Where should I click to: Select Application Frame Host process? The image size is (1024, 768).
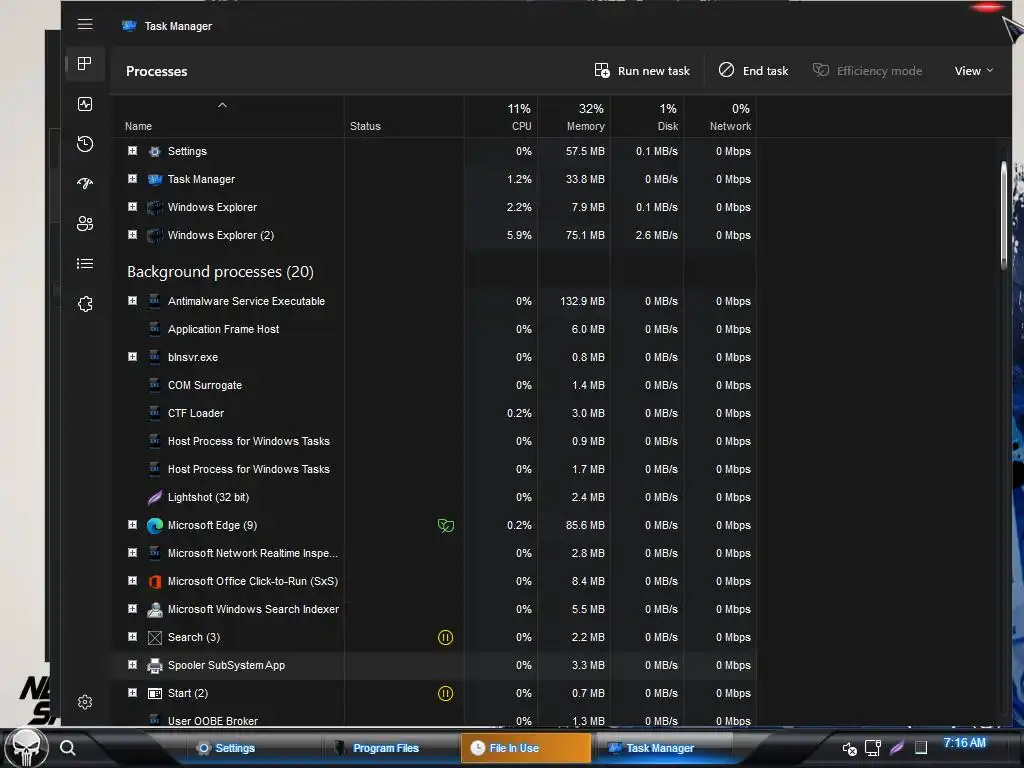point(223,329)
